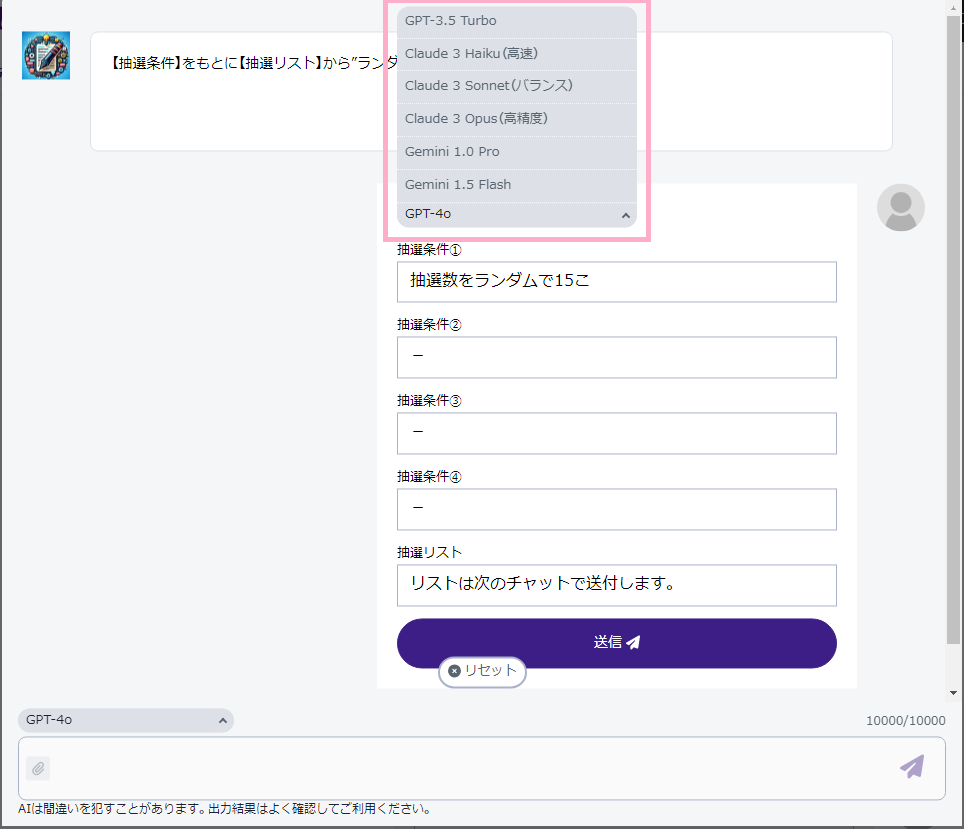Click the 抽選条件① input field
The width and height of the screenshot is (964, 829).
[617, 282]
